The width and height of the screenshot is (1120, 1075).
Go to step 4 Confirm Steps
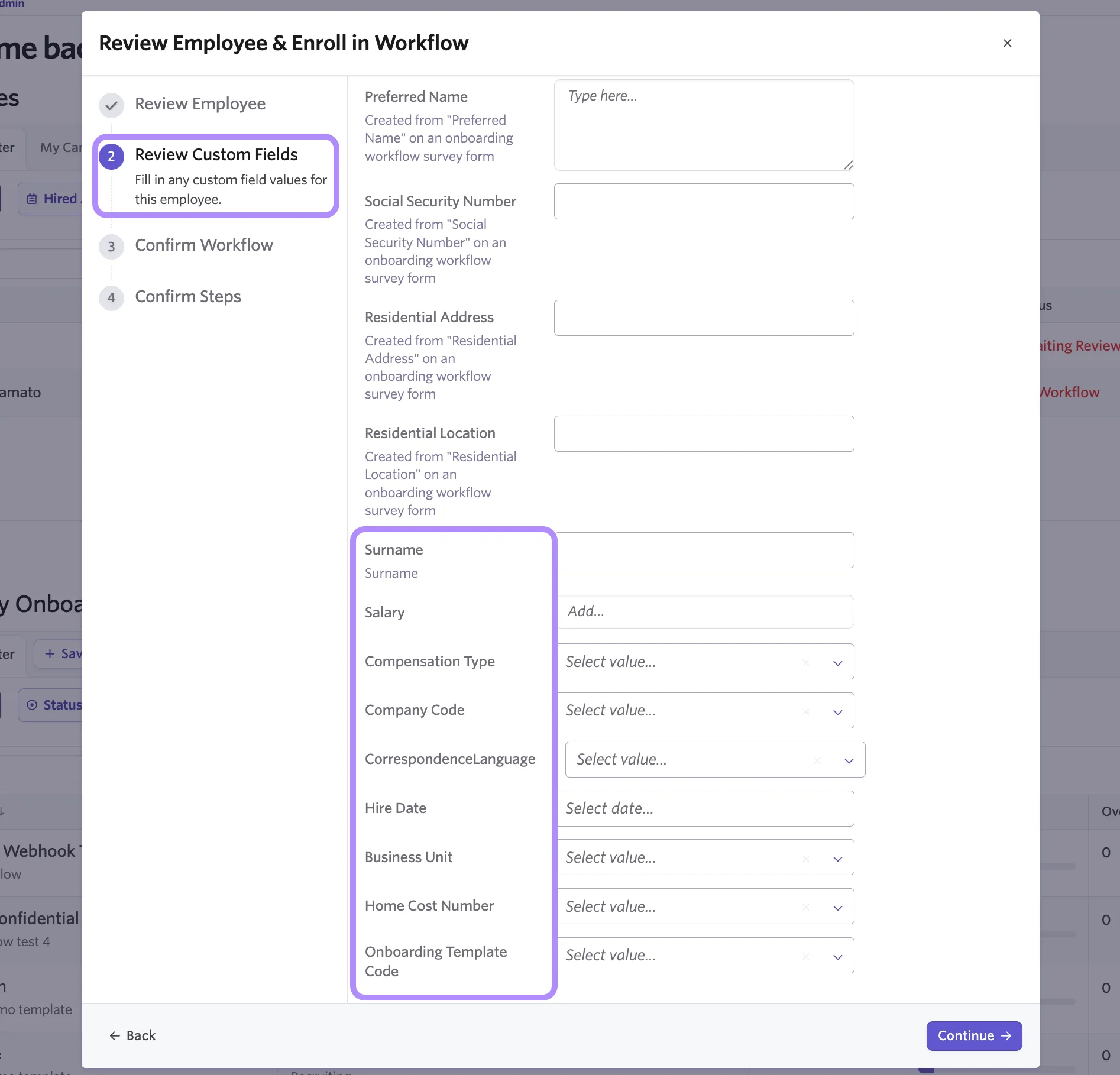click(x=187, y=296)
